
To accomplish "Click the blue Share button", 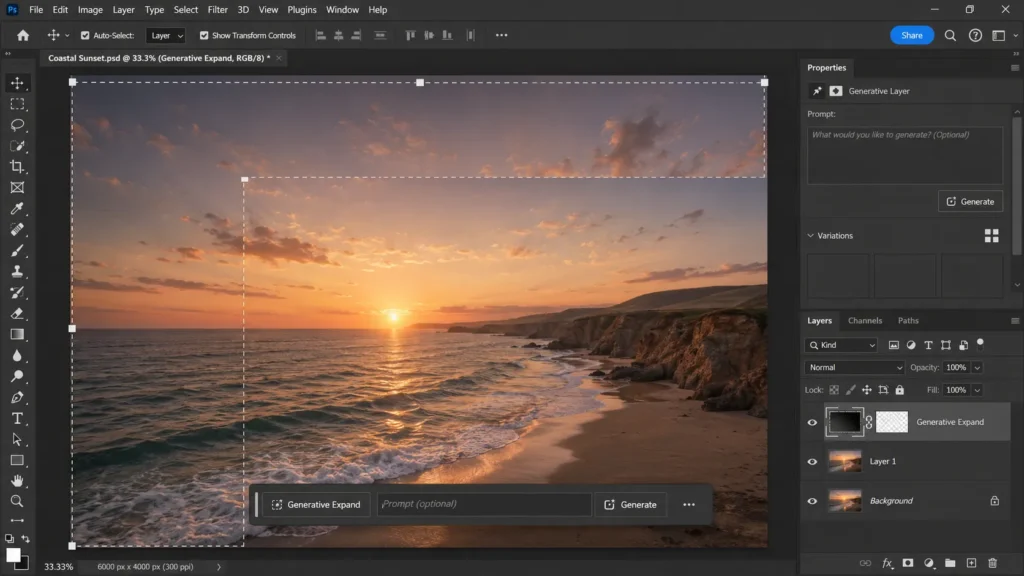I will pos(912,35).
